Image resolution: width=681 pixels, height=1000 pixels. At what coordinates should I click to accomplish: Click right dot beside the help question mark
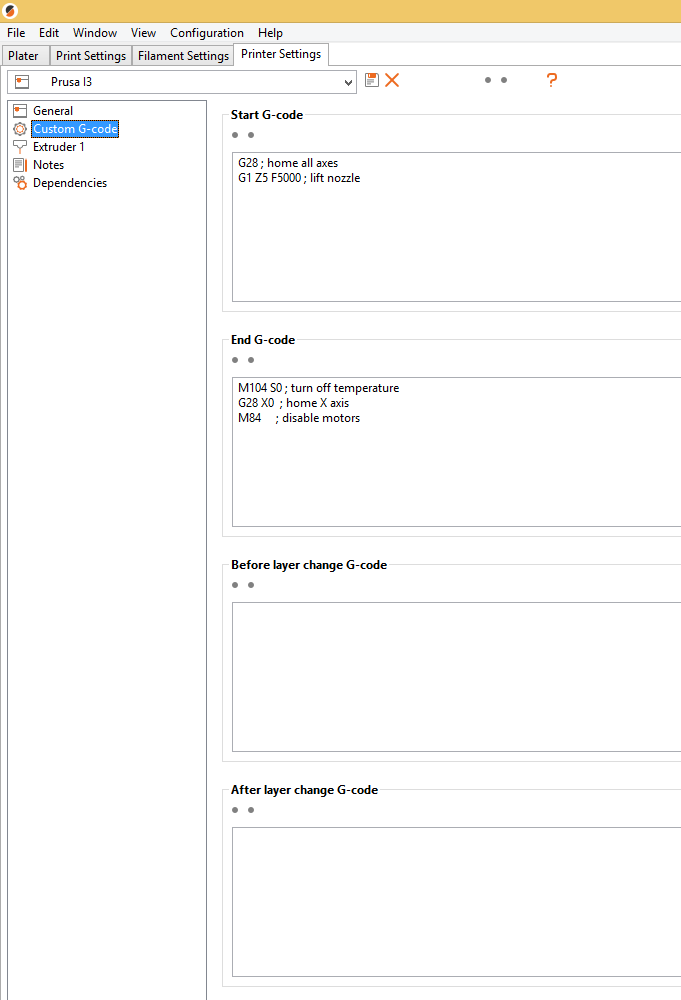[x=504, y=80]
